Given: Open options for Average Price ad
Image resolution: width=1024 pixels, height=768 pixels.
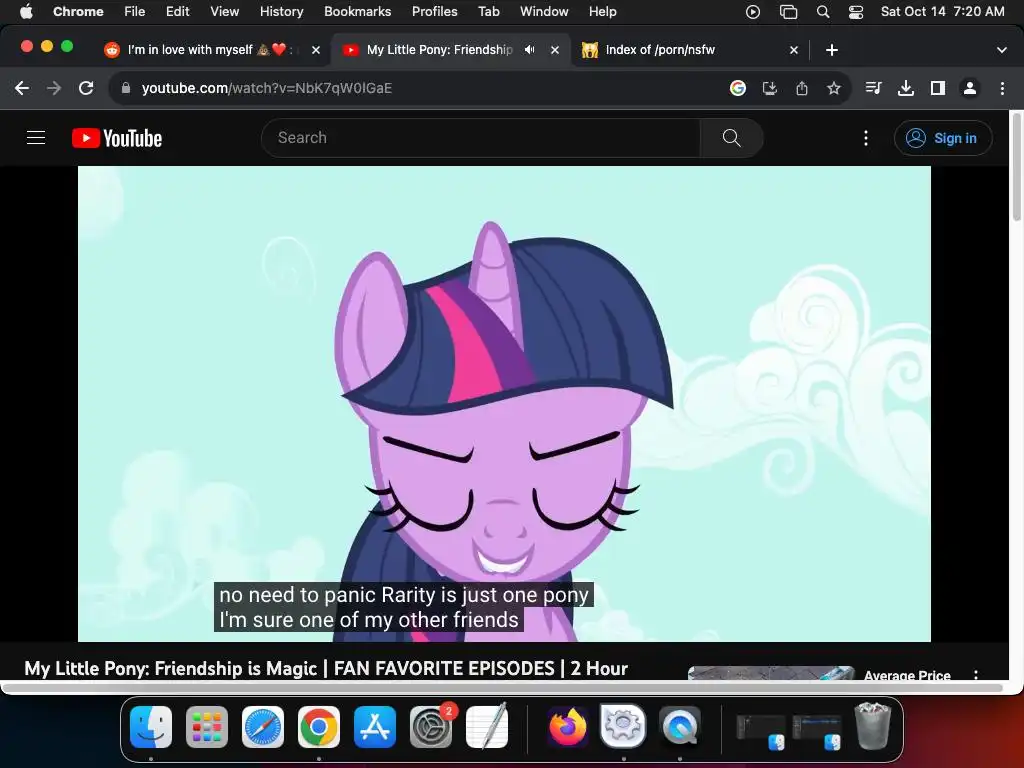Looking at the screenshot, I should click(976, 675).
